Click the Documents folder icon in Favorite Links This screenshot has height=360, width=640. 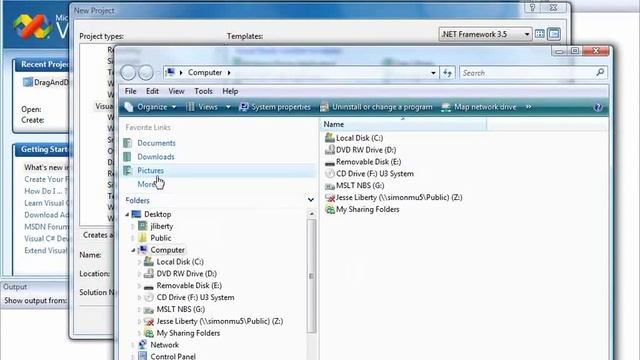pos(128,143)
